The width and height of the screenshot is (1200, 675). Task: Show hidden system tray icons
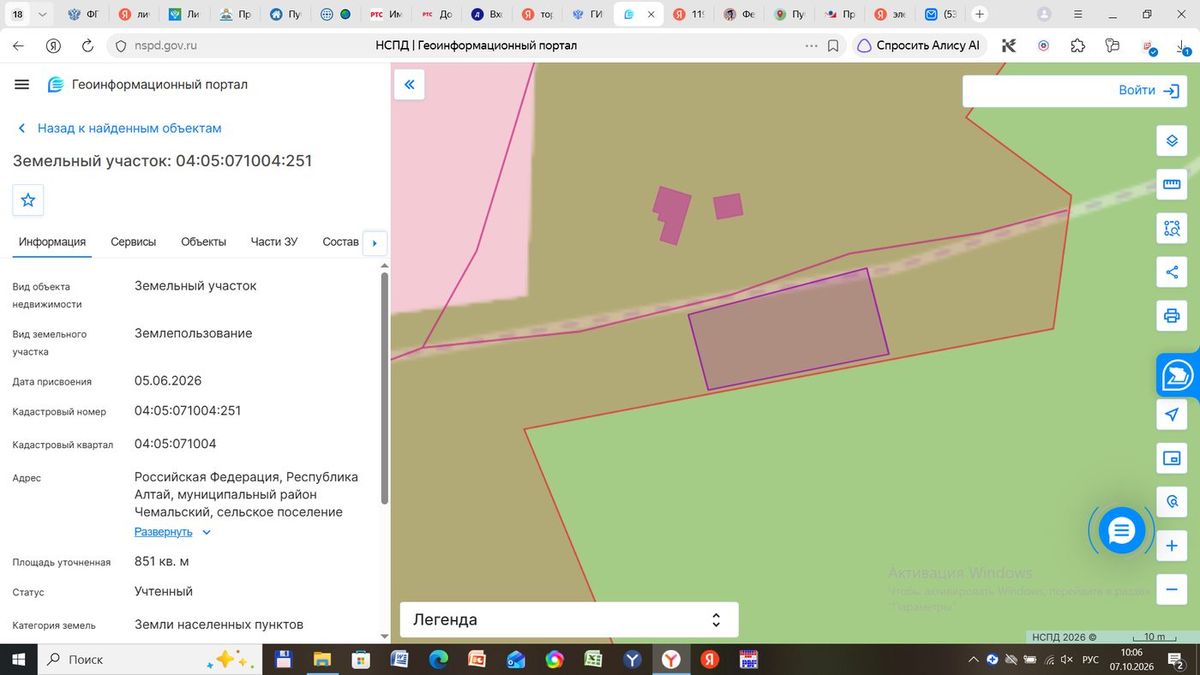click(974, 660)
